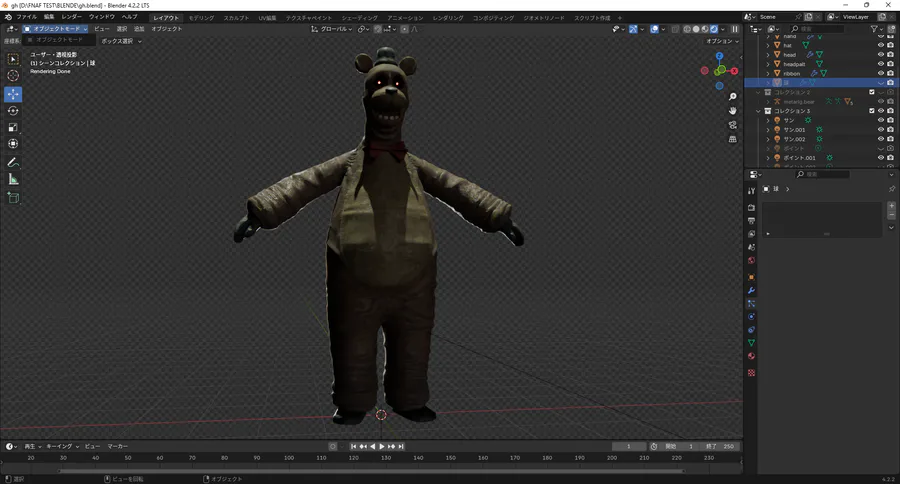The height and width of the screenshot is (484, 900).
Task: Open the Particles properties tab
Action: tap(751, 303)
